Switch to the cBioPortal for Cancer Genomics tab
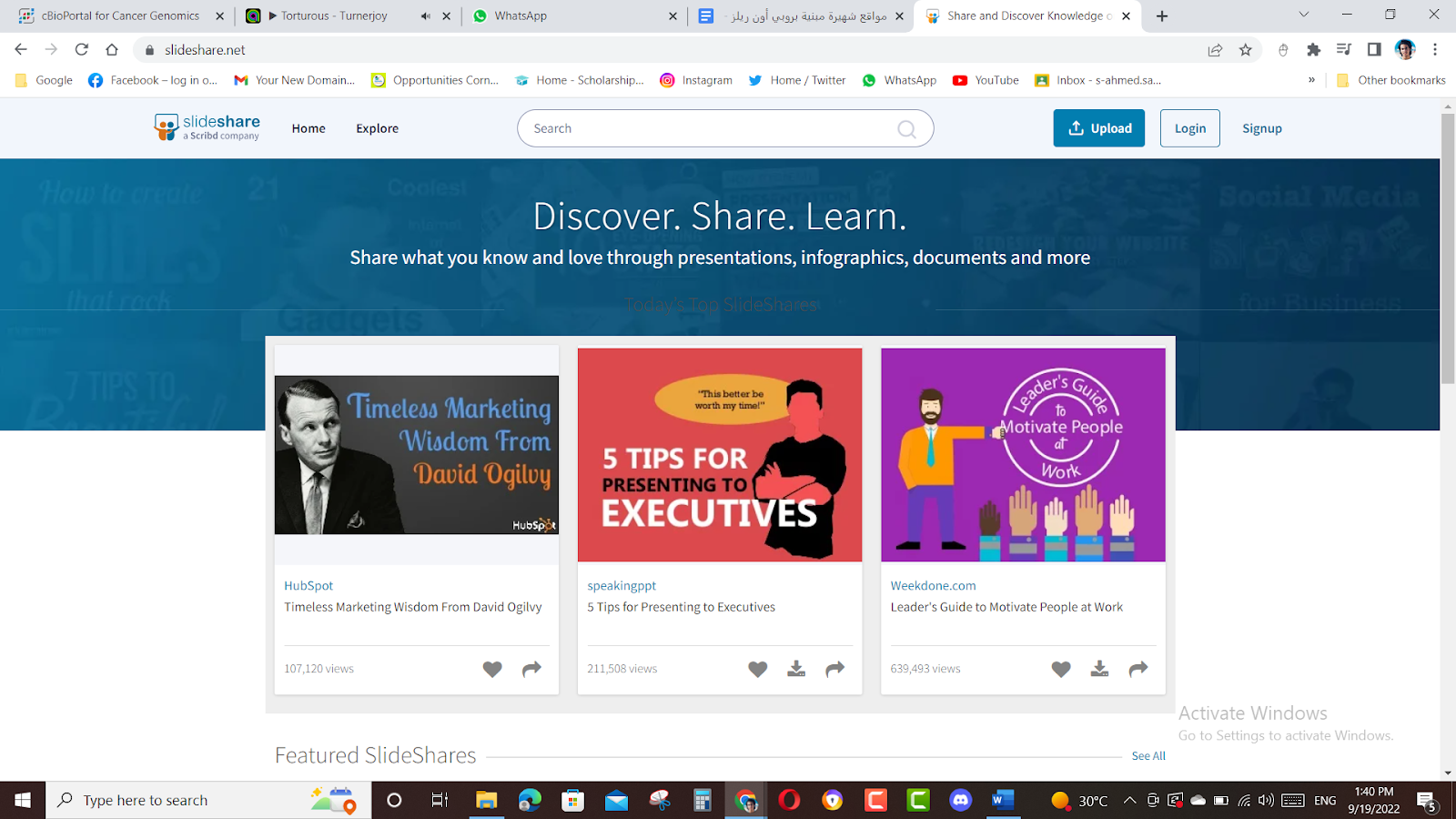Screen dimensions: 1456x819 click(x=120, y=16)
